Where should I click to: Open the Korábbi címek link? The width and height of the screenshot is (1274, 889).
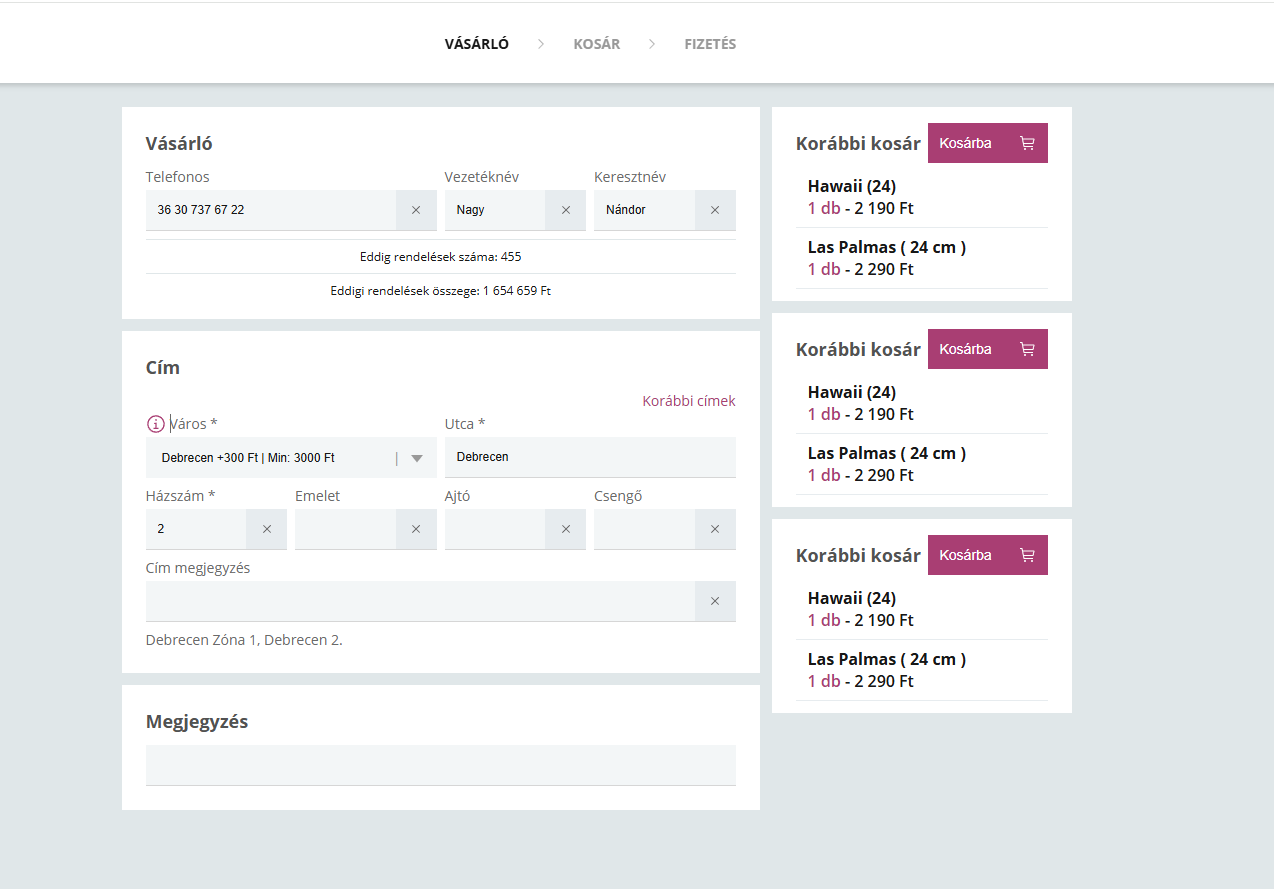coord(688,401)
